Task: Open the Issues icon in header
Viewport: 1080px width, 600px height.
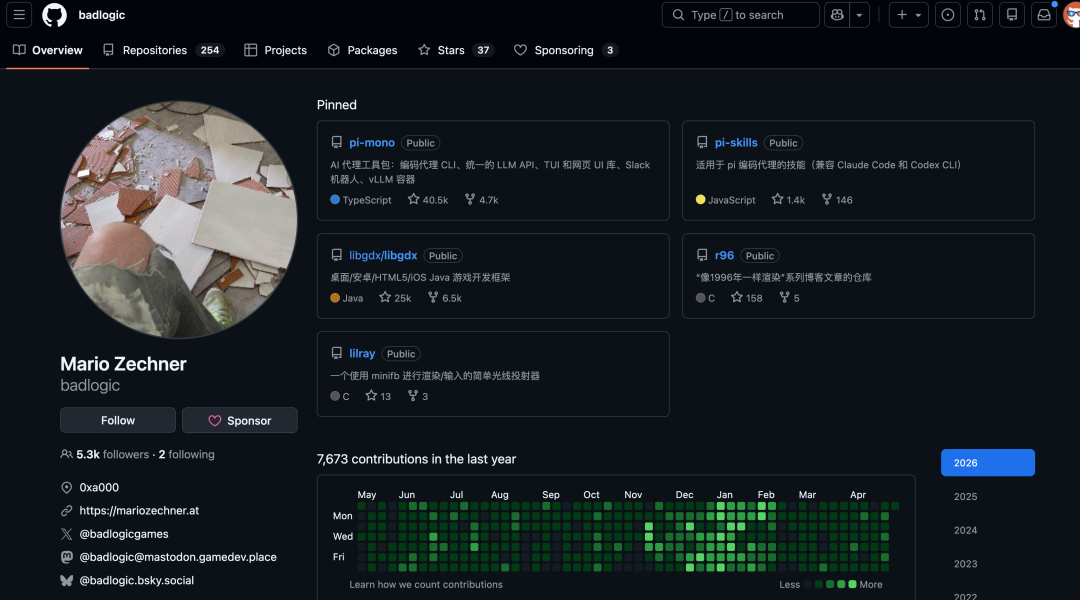Action: tap(948, 15)
